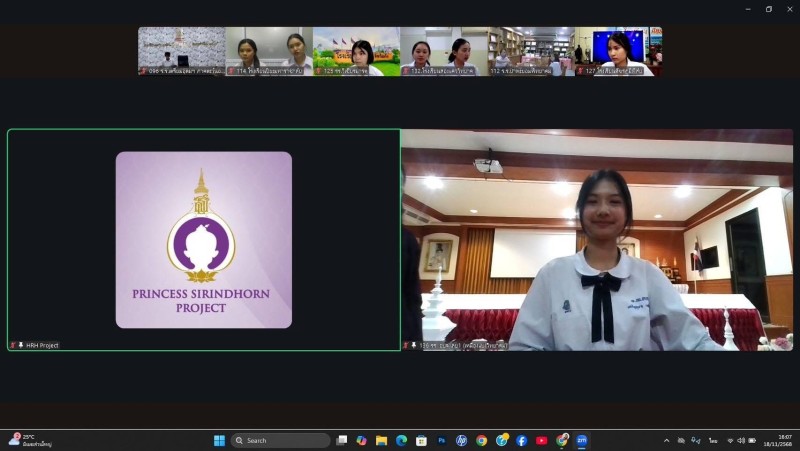Select participant 127 thumbnail in the gallery strip

click(x=618, y=50)
